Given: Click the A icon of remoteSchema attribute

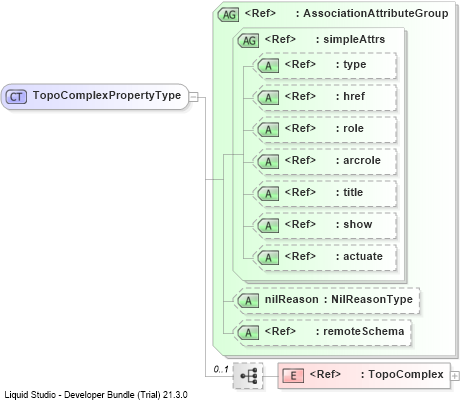Looking at the screenshot, I should tap(248, 332).
